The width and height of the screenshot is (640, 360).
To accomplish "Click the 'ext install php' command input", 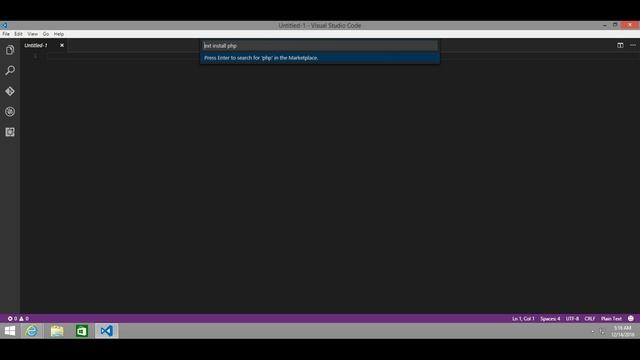I will 320,46.
